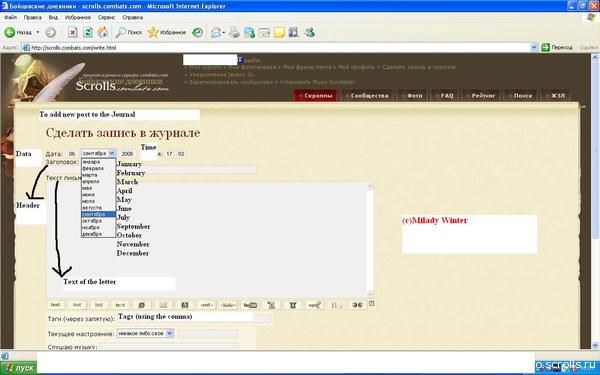Select января in month list
The width and height of the screenshot is (600, 375).
pos(98,162)
